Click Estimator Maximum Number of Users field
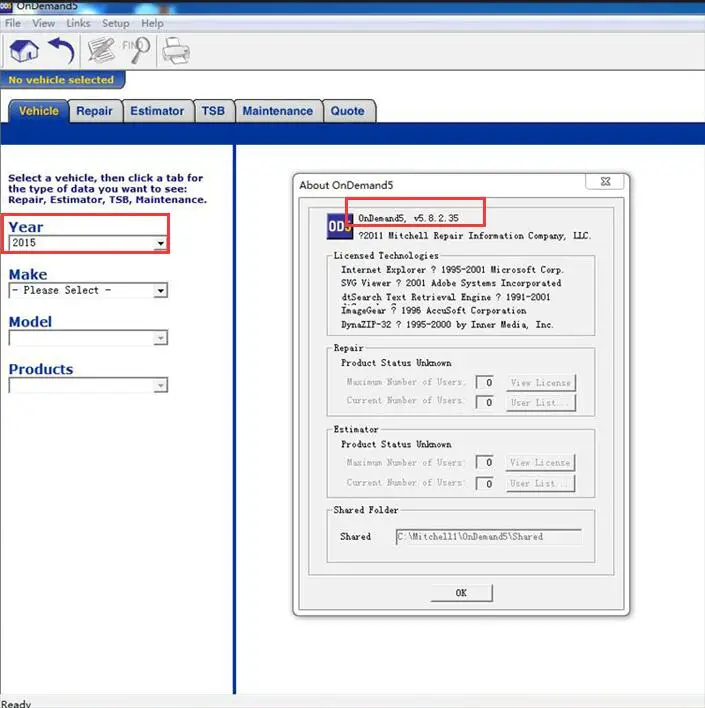The image size is (705, 708). 485,462
